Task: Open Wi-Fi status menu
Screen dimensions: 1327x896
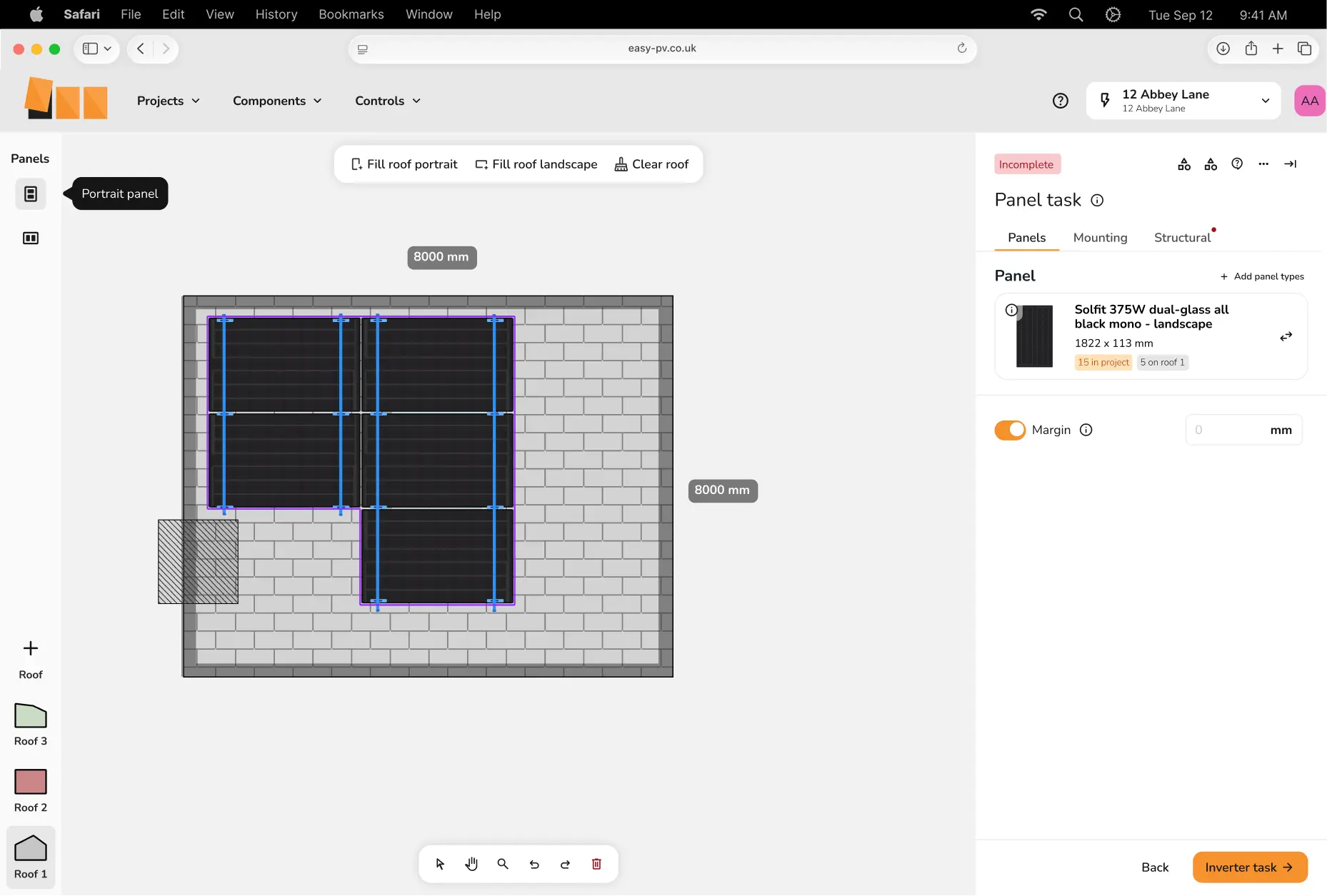Action: [x=1038, y=14]
